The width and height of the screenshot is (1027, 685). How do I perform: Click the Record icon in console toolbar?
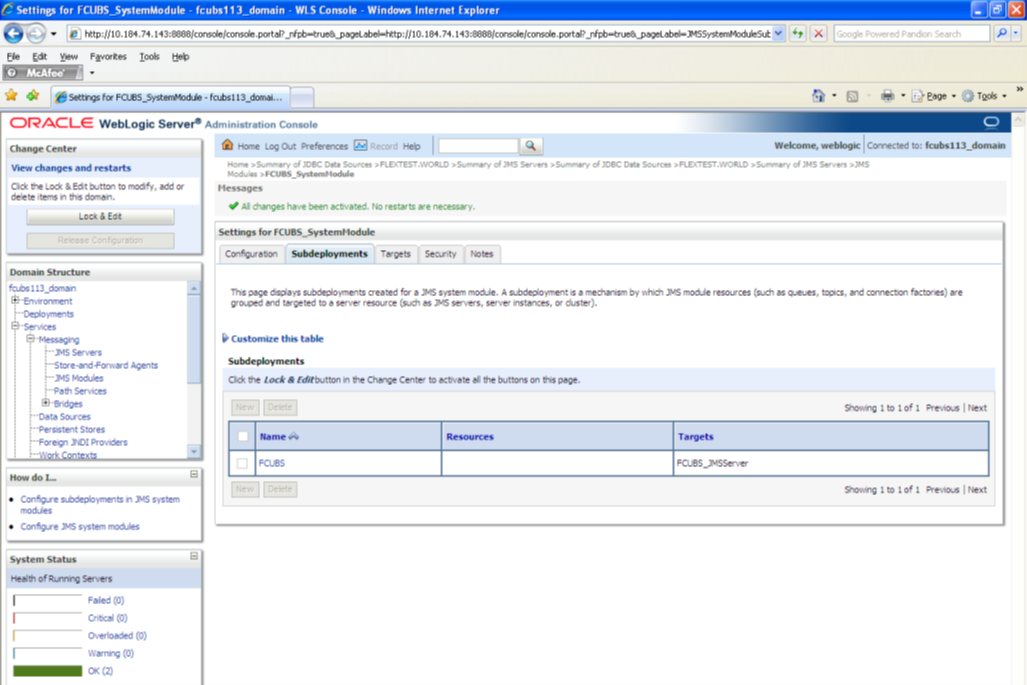(x=360, y=145)
